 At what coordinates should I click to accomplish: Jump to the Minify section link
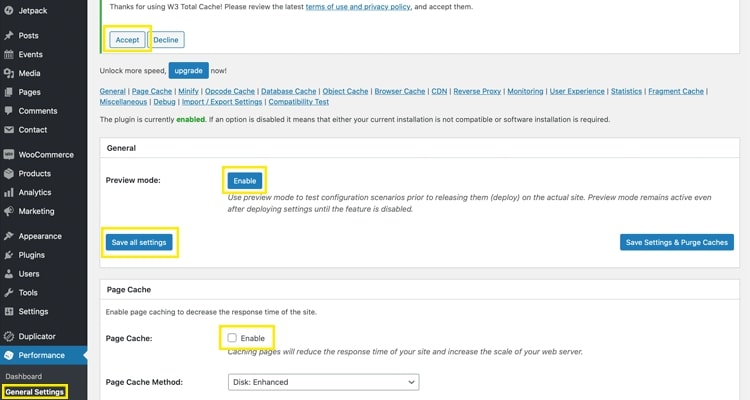pyautogui.click(x=188, y=91)
